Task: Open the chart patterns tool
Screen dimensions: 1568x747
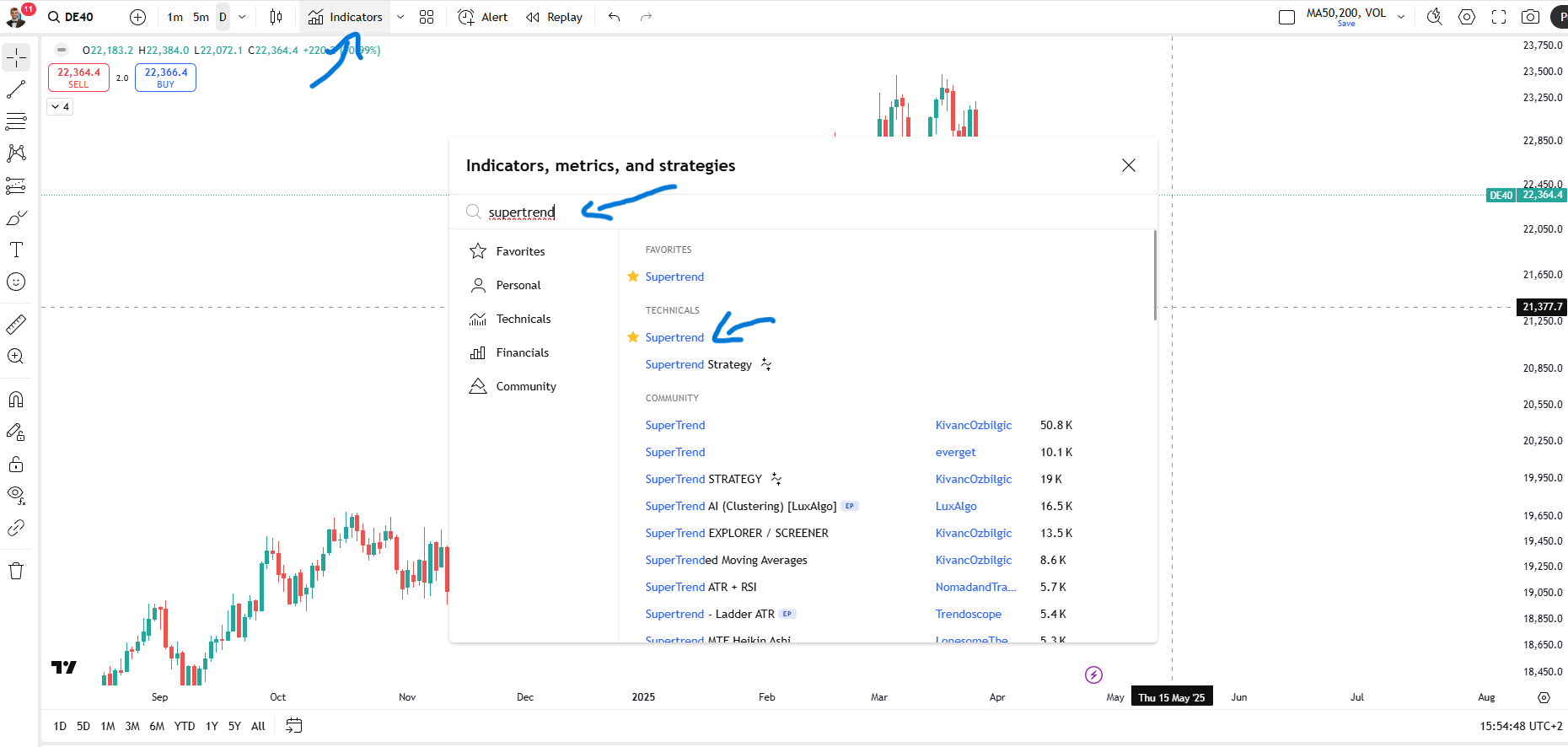Action: click(x=16, y=153)
